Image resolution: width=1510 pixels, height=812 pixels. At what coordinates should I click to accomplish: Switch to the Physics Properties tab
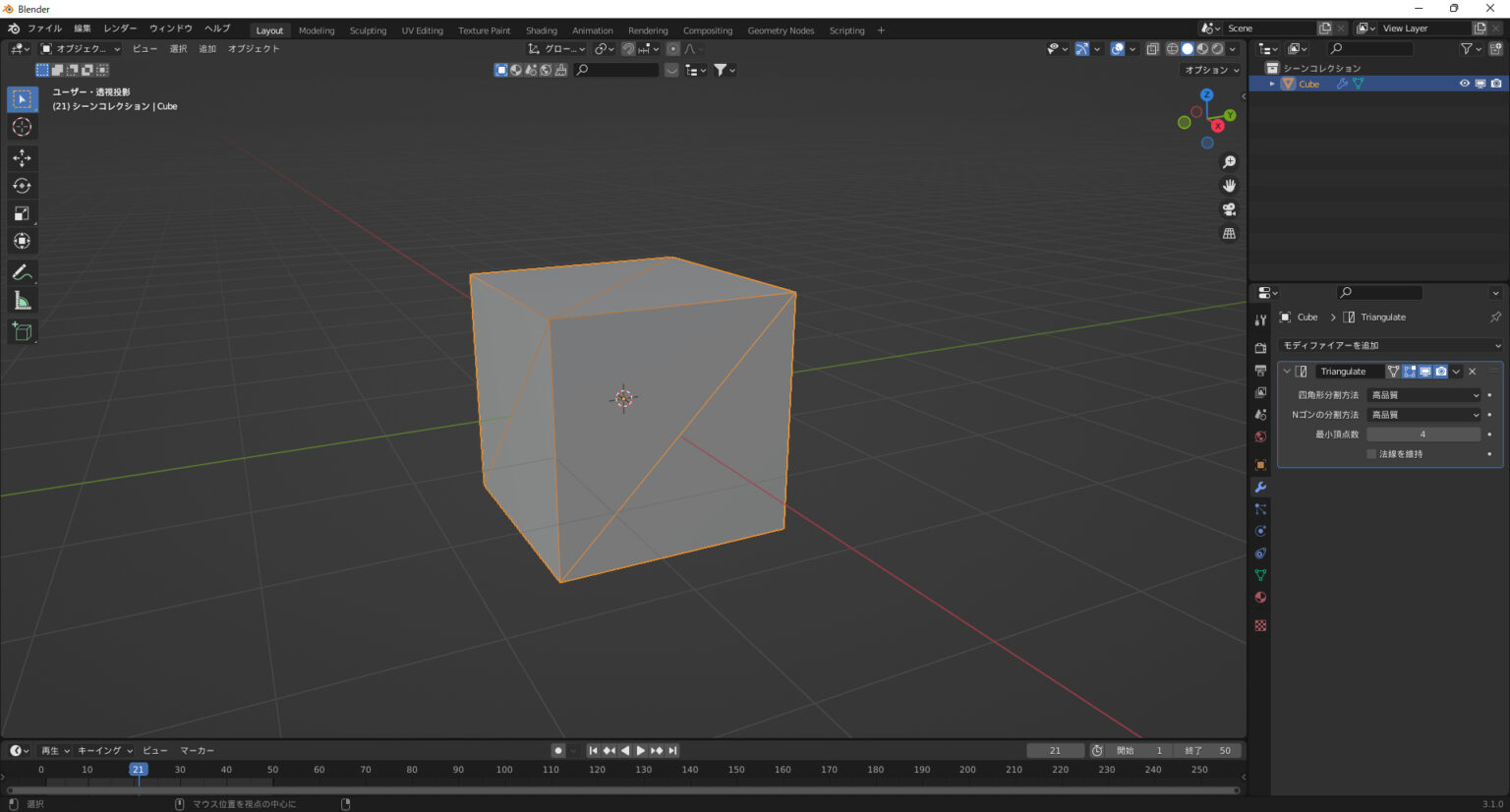pos(1260,531)
